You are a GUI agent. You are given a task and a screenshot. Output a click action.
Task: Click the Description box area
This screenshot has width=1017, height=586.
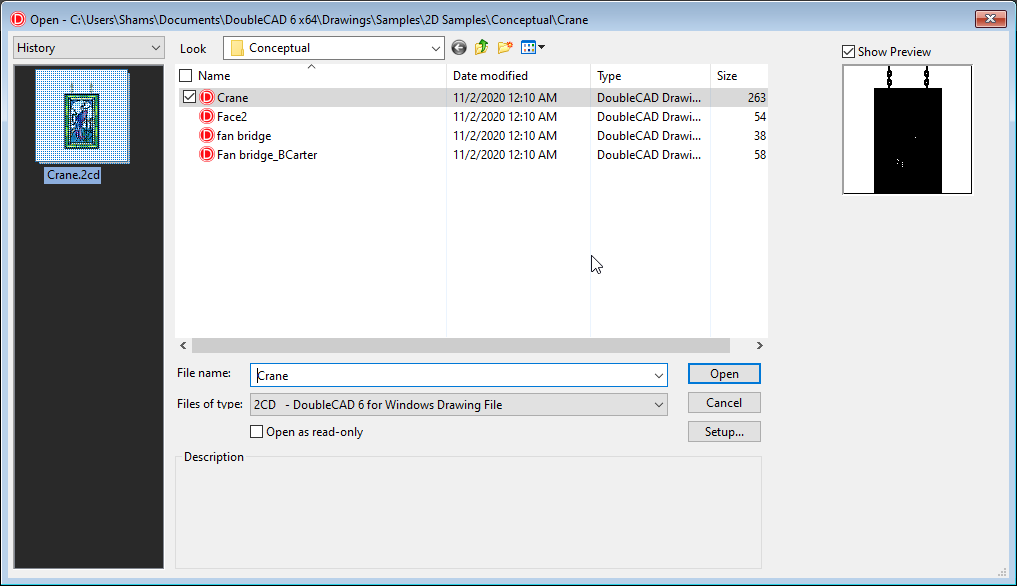(x=468, y=513)
